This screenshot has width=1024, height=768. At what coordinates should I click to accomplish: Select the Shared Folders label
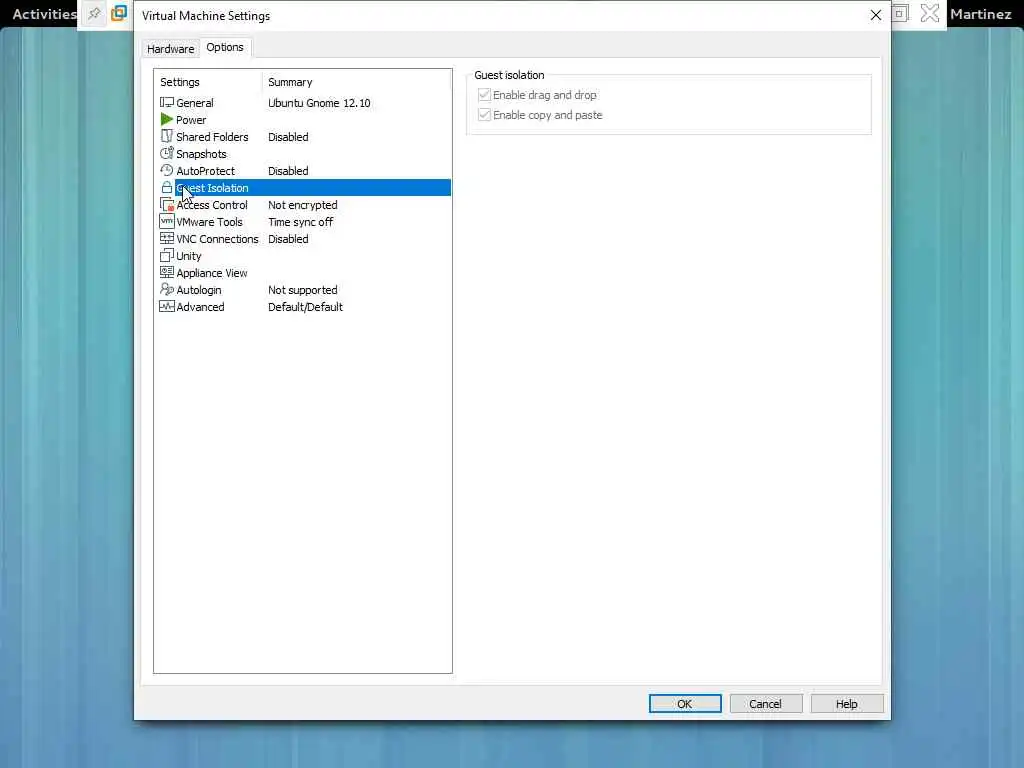(x=212, y=136)
